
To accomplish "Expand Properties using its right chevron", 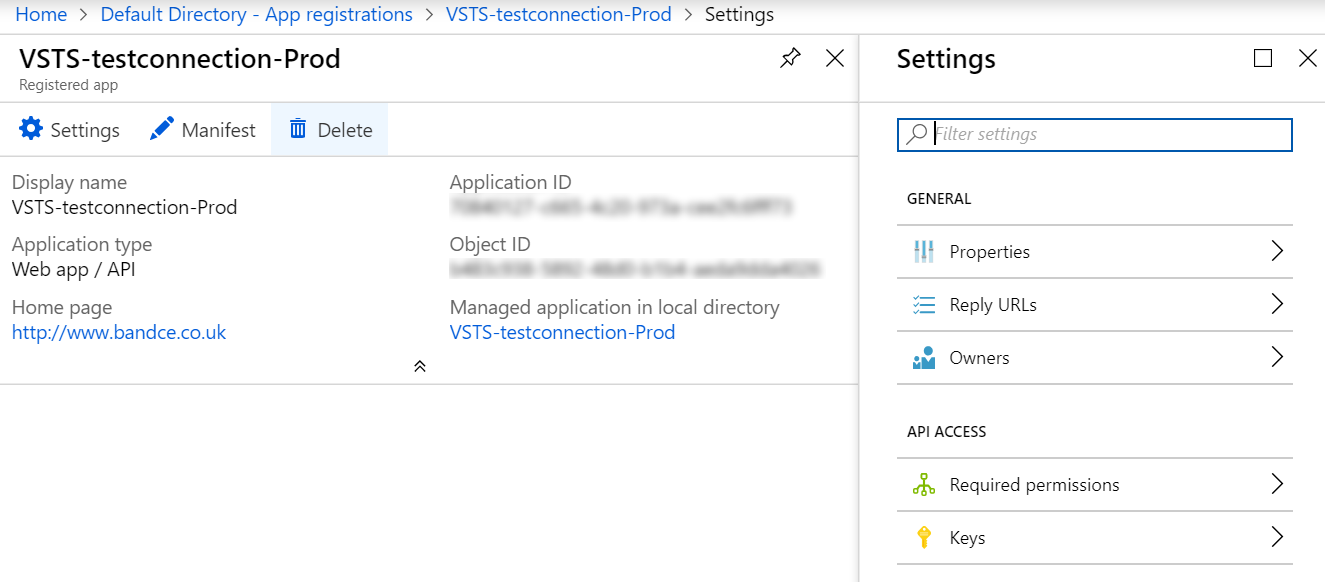I will click(1277, 251).
